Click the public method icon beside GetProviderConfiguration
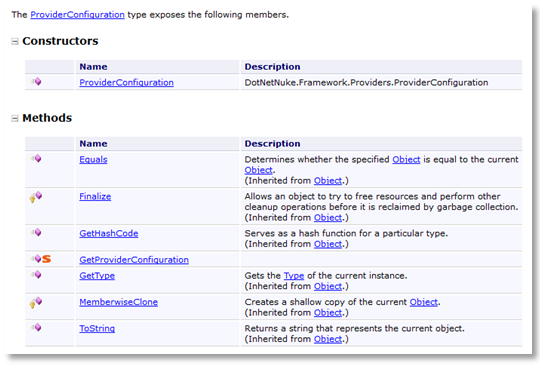 (37, 259)
